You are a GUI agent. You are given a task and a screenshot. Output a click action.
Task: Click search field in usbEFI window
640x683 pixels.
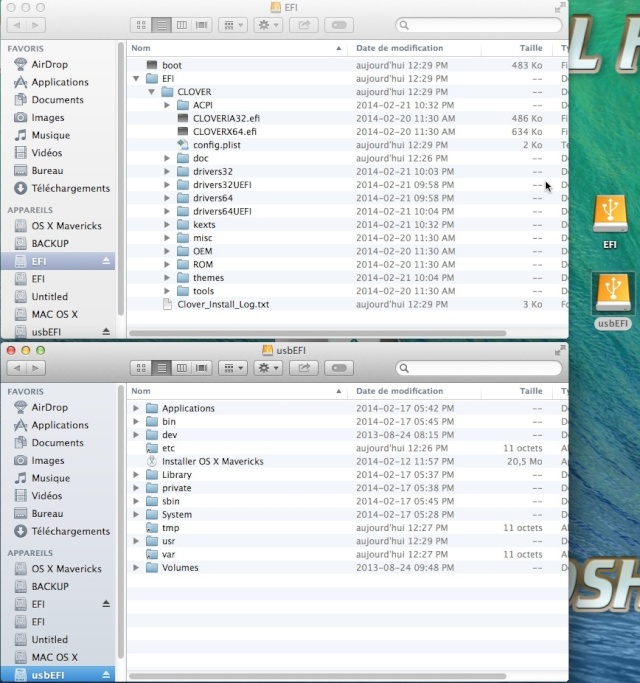478,368
